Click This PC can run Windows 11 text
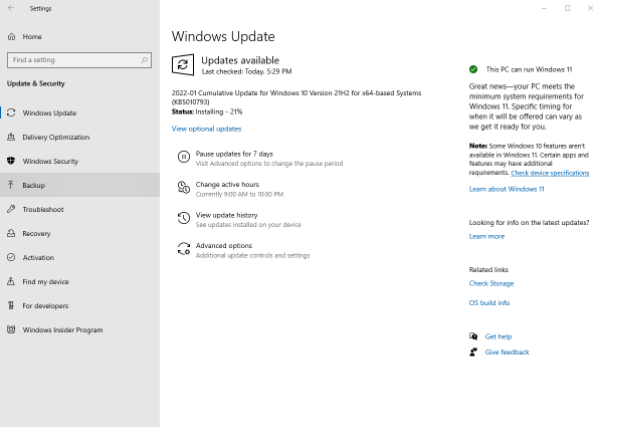This screenshot has height=427, width=620. (x=529, y=70)
